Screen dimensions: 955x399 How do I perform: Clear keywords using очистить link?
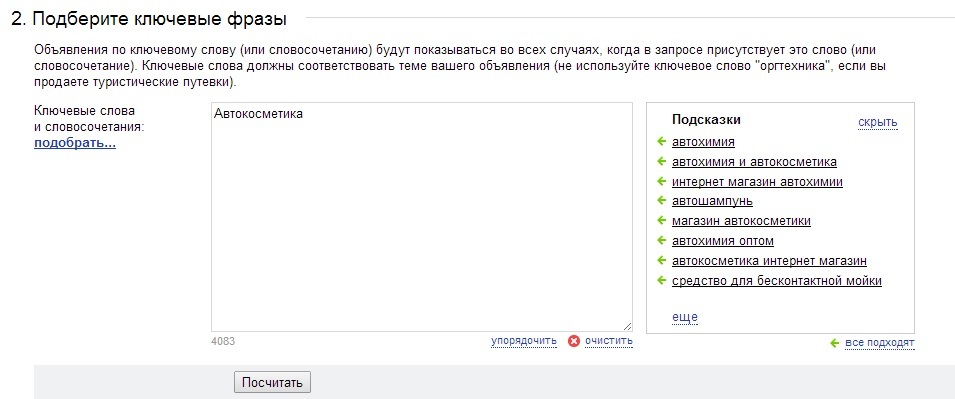(x=608, y=341)
